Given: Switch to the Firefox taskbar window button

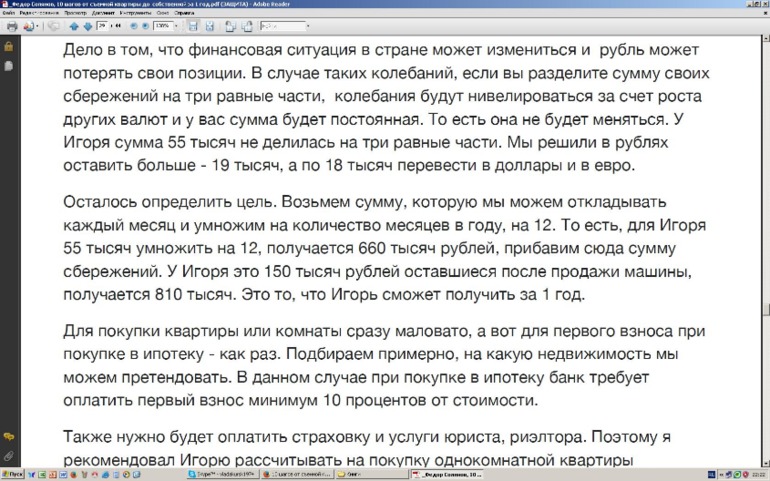Looking at the screenshot, I should pyautogui.click(x=298, y=475).
